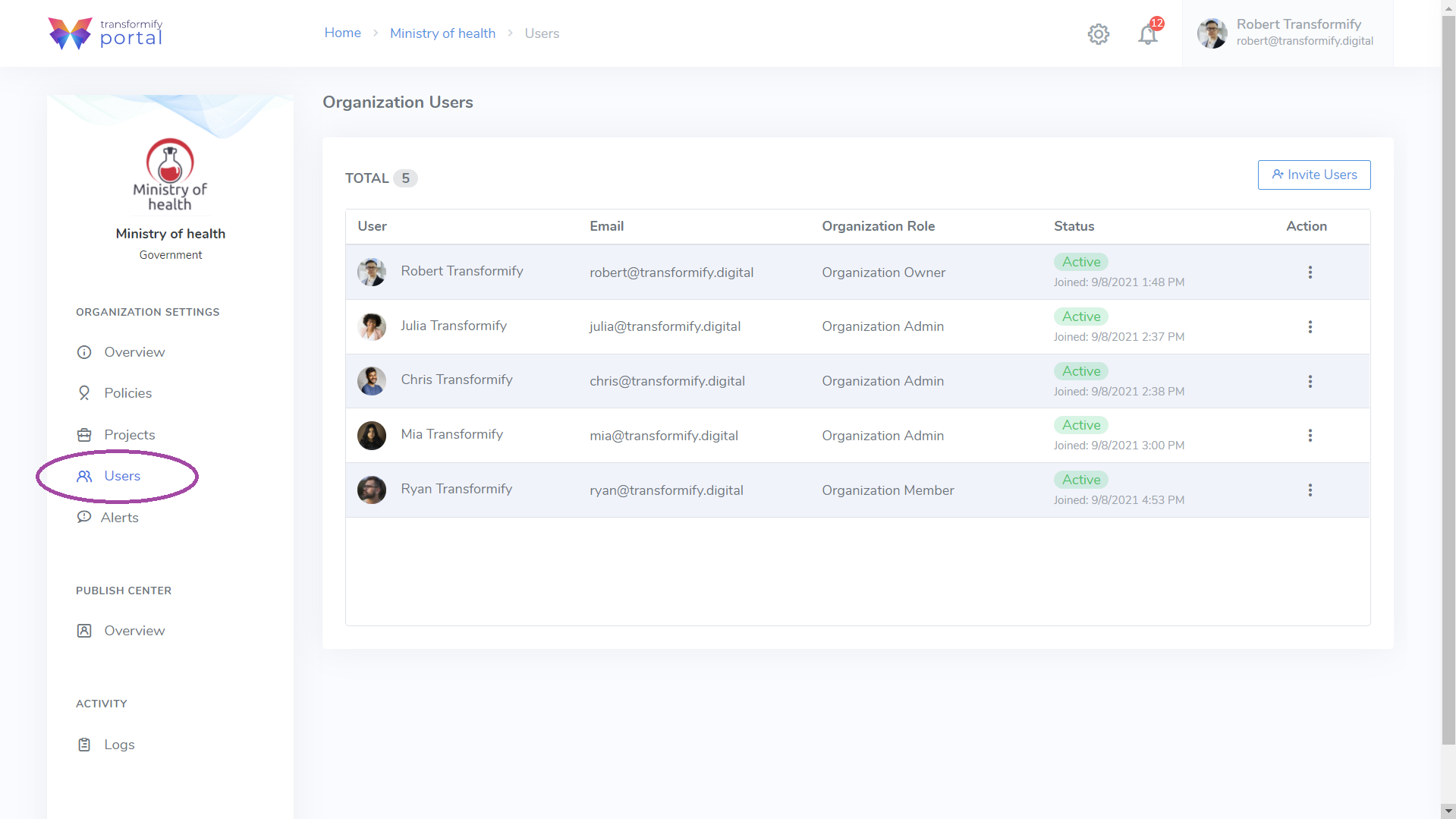
Task: Click email mia@transformify.digital
Action: point(663,436)
